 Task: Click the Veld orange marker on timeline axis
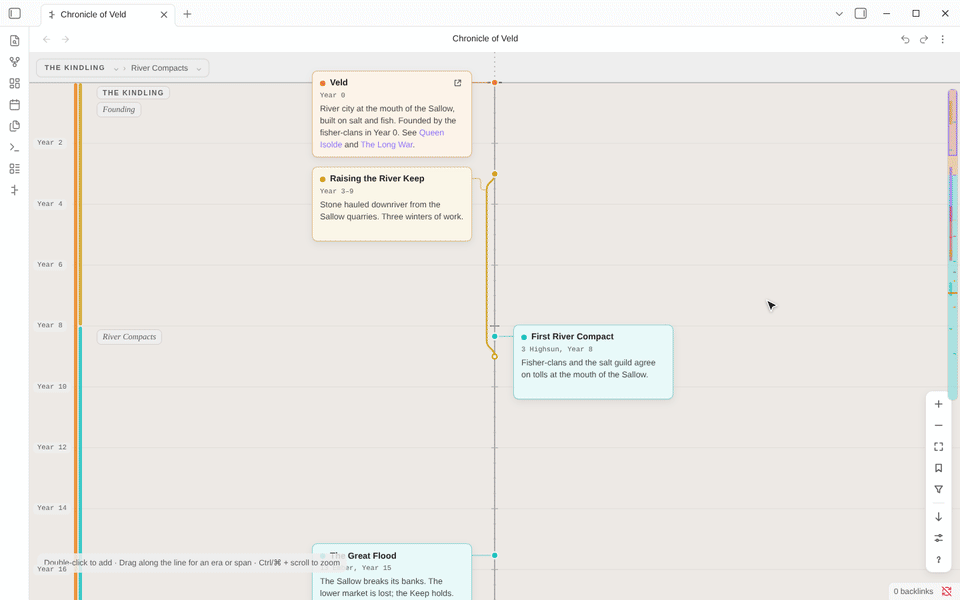pos(495,82)
